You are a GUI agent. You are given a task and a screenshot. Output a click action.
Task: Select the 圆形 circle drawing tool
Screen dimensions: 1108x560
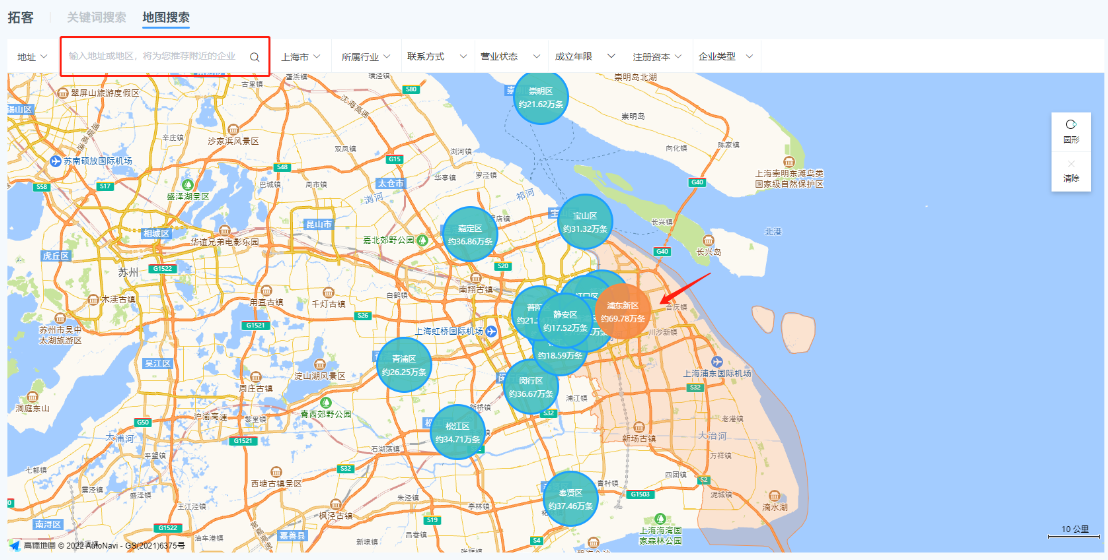1071,132
